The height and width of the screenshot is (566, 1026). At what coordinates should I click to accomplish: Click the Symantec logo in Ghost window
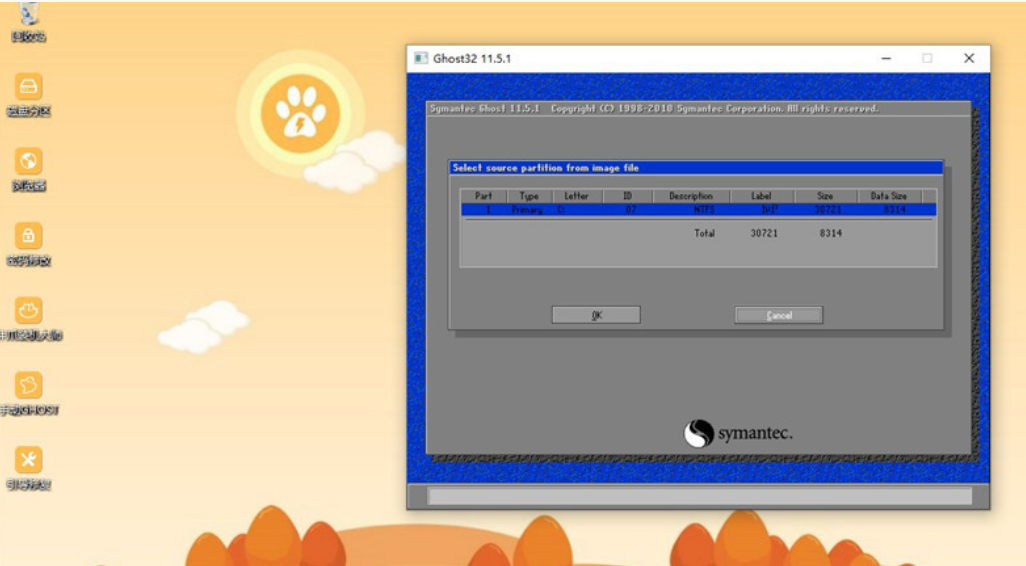(738, 433)
